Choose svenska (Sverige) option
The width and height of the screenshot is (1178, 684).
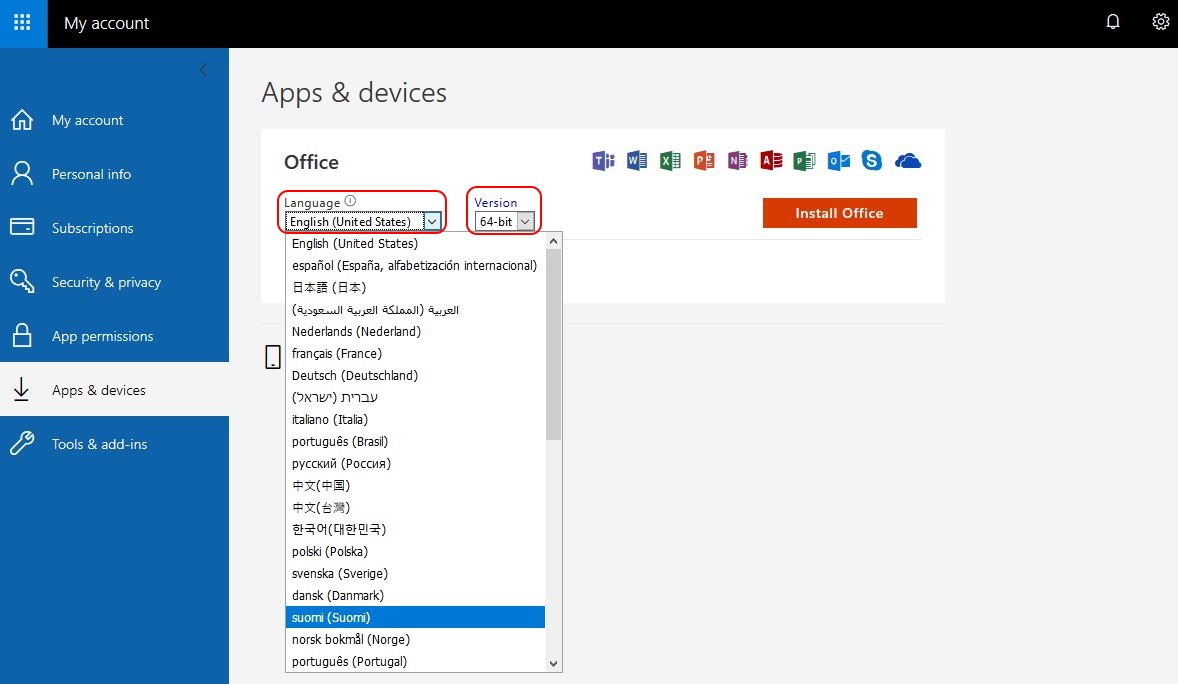point(415,574)
